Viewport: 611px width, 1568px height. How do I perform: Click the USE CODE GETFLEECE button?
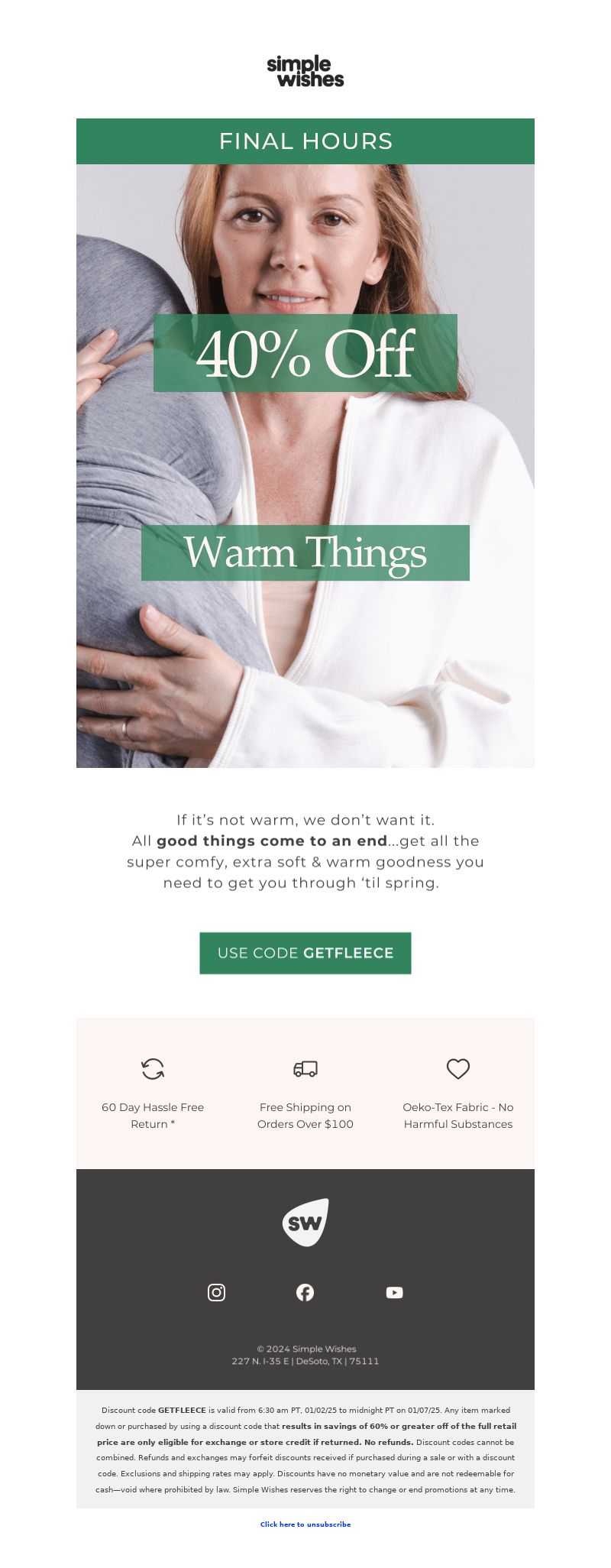(305, 953)
